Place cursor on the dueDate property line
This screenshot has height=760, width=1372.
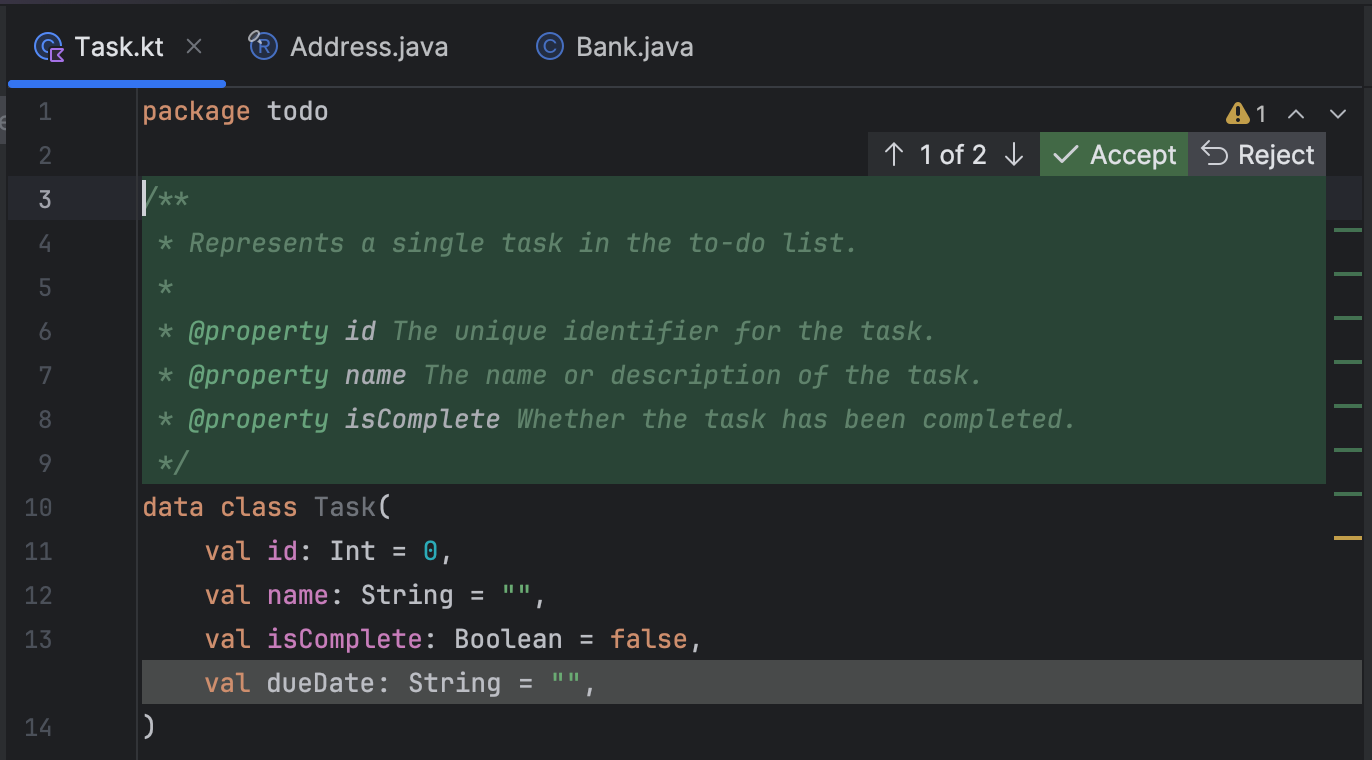pos(400,682)
